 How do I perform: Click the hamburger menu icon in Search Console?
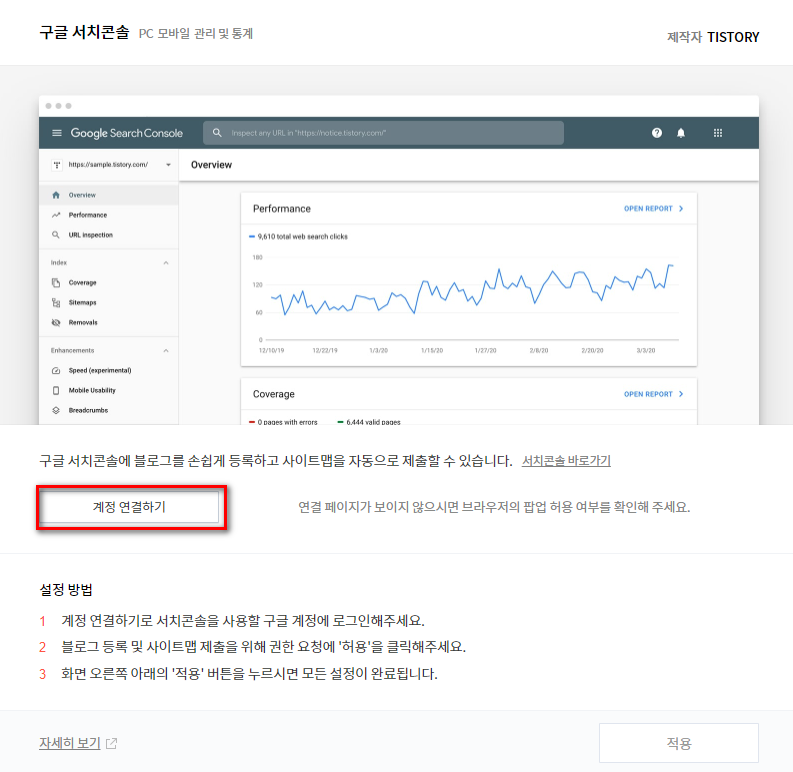coord(57,133)
